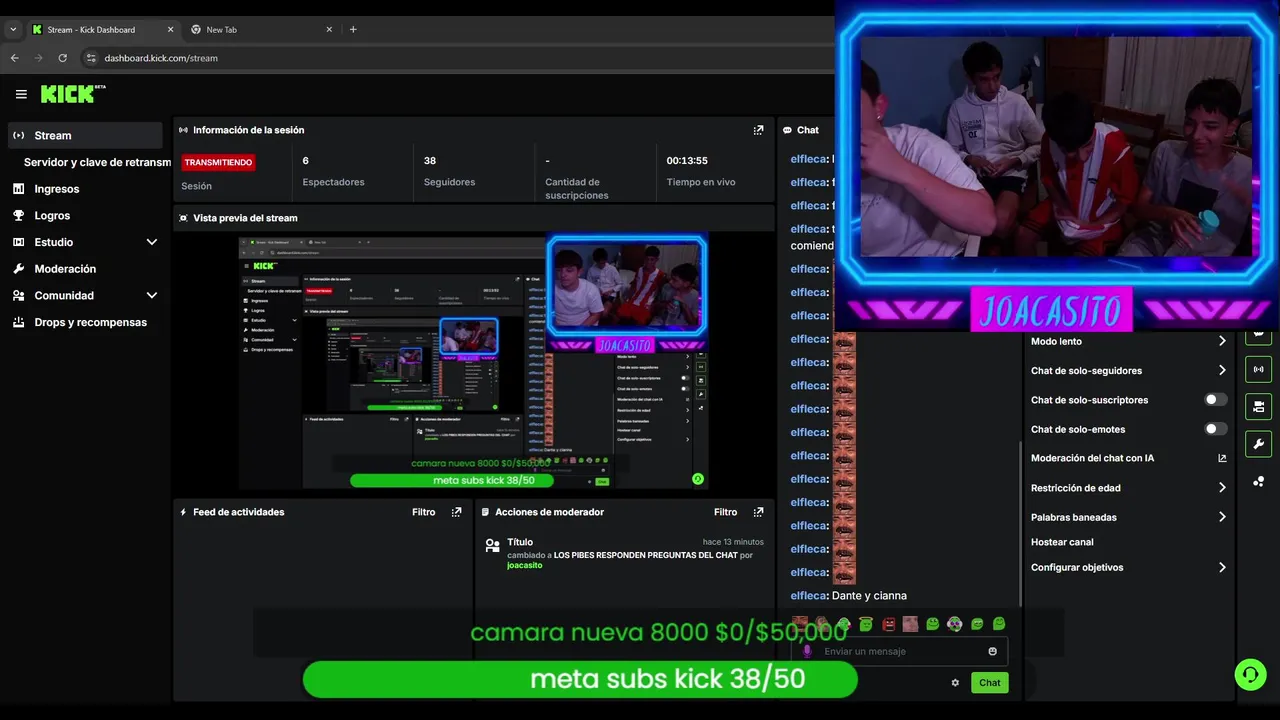Screen dimensions: 1280x720
Task: Click chat message 'Dante y cianna'
Action: click(x=869, y=596)
